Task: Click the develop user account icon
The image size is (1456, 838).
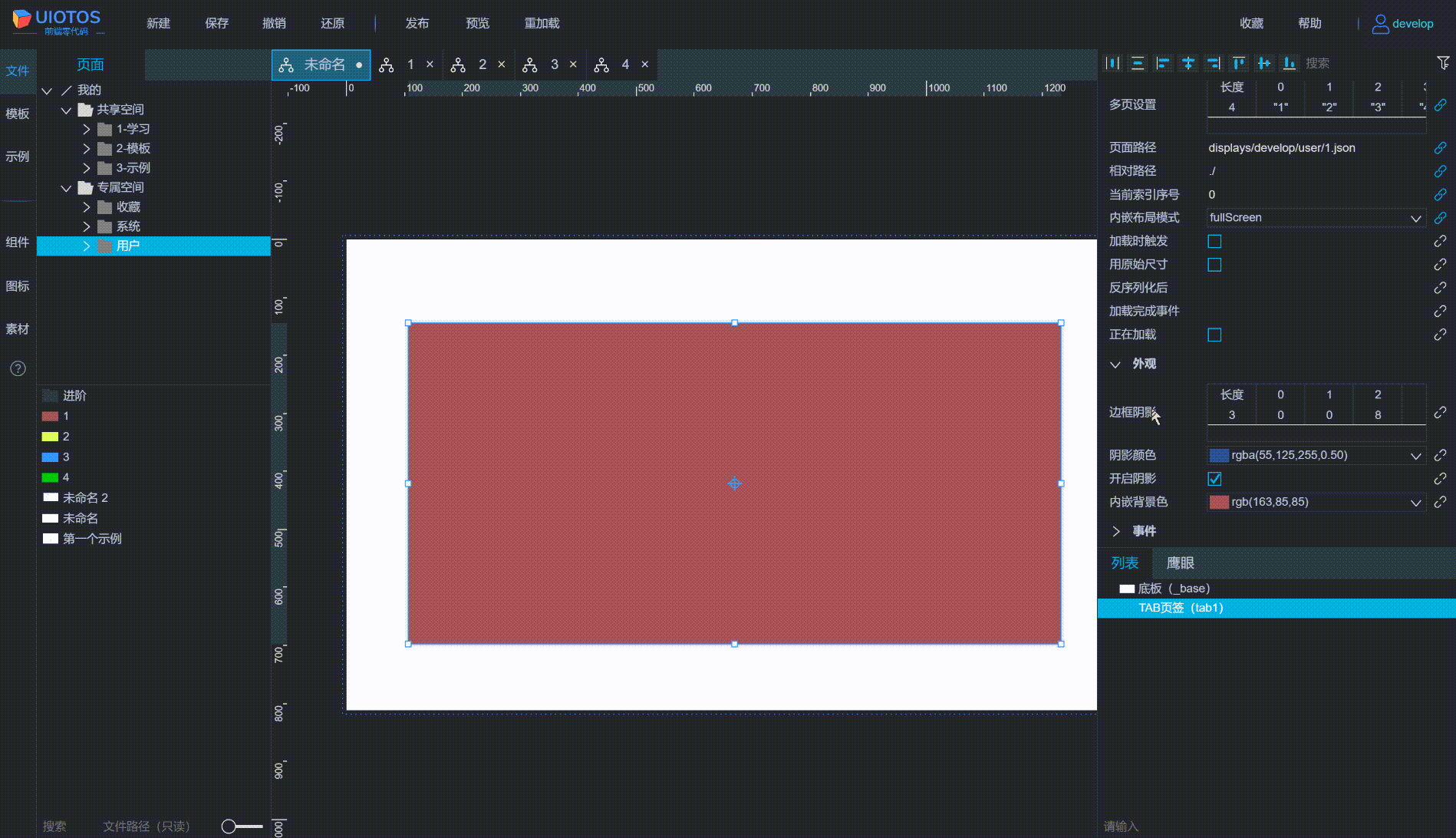Action: (x=1380, y=24)
